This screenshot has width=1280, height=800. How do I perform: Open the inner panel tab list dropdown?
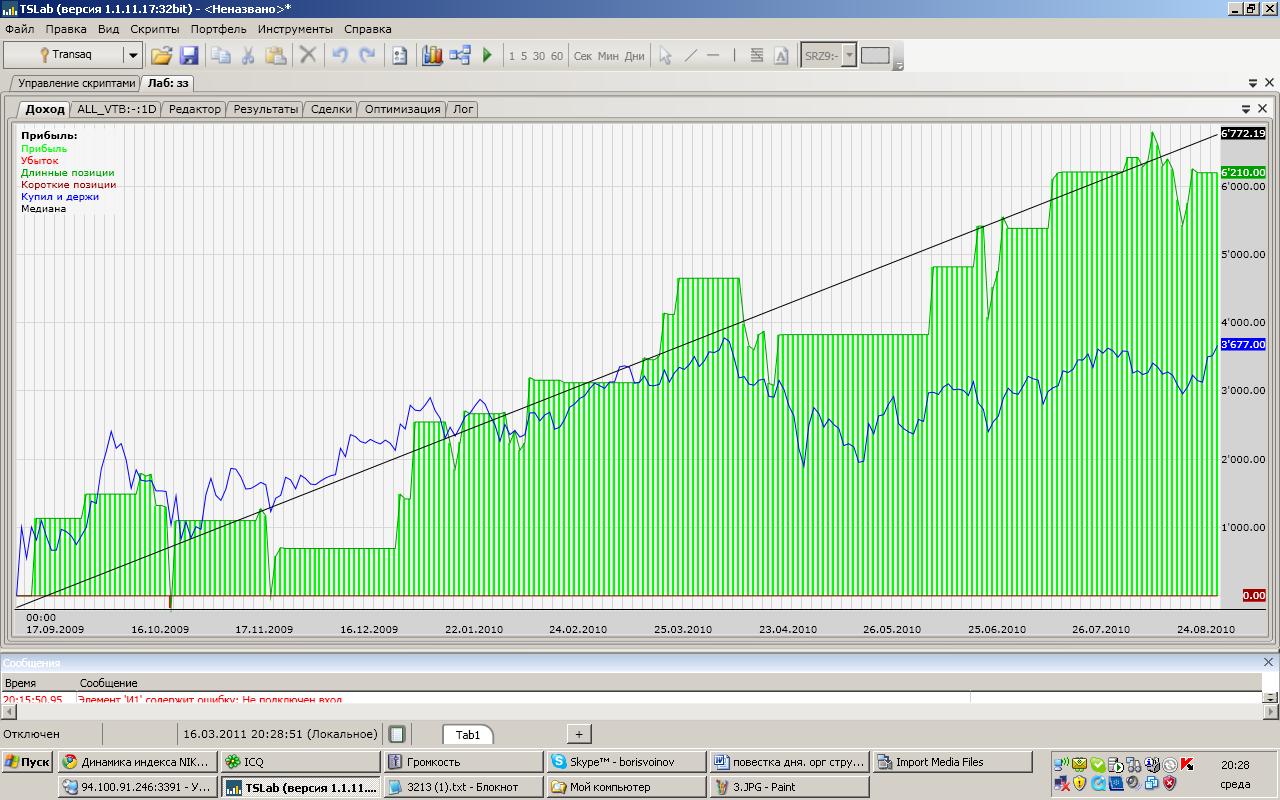click(1246, 109)
